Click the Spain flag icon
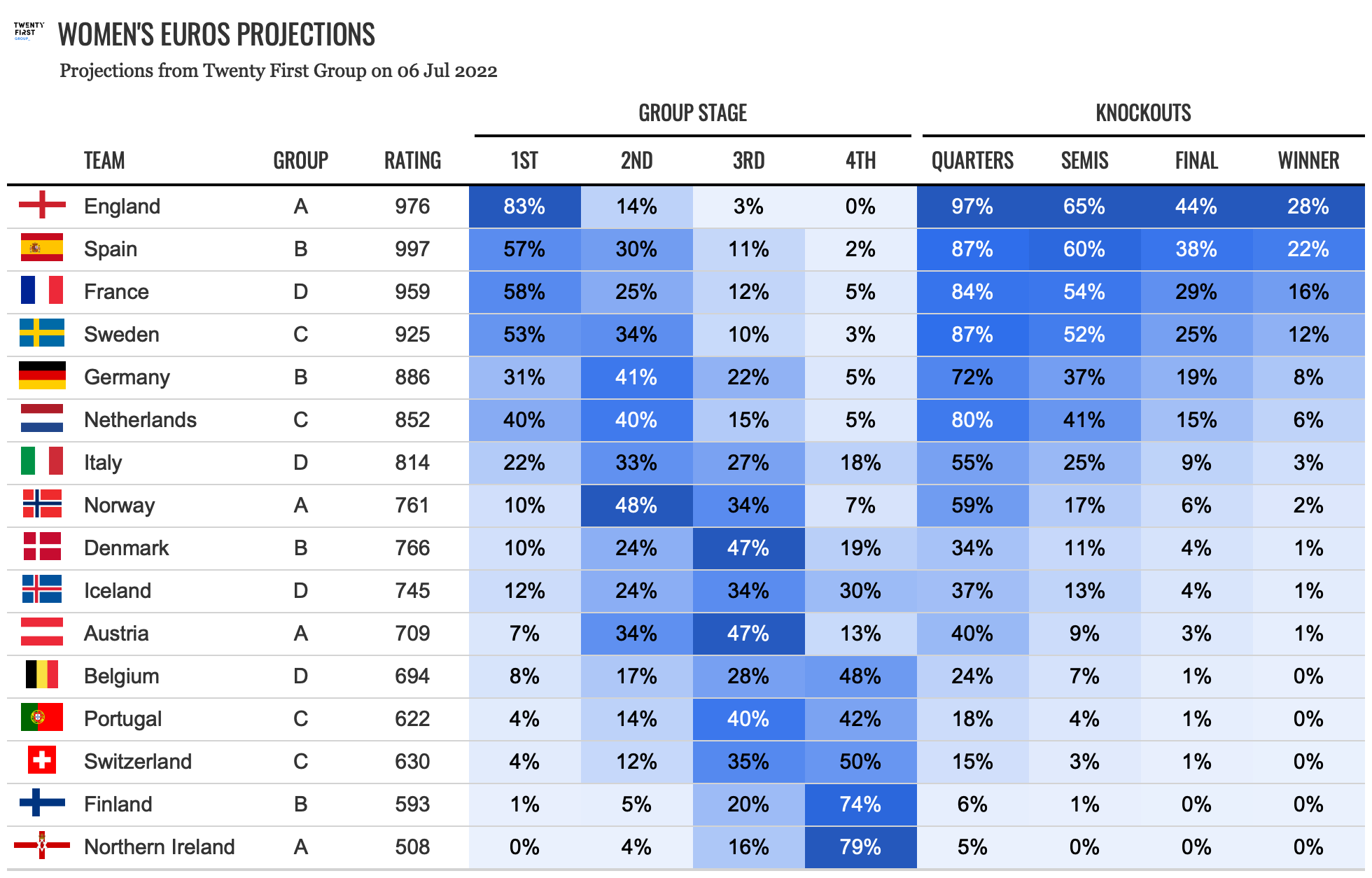 tap(42, 248)
